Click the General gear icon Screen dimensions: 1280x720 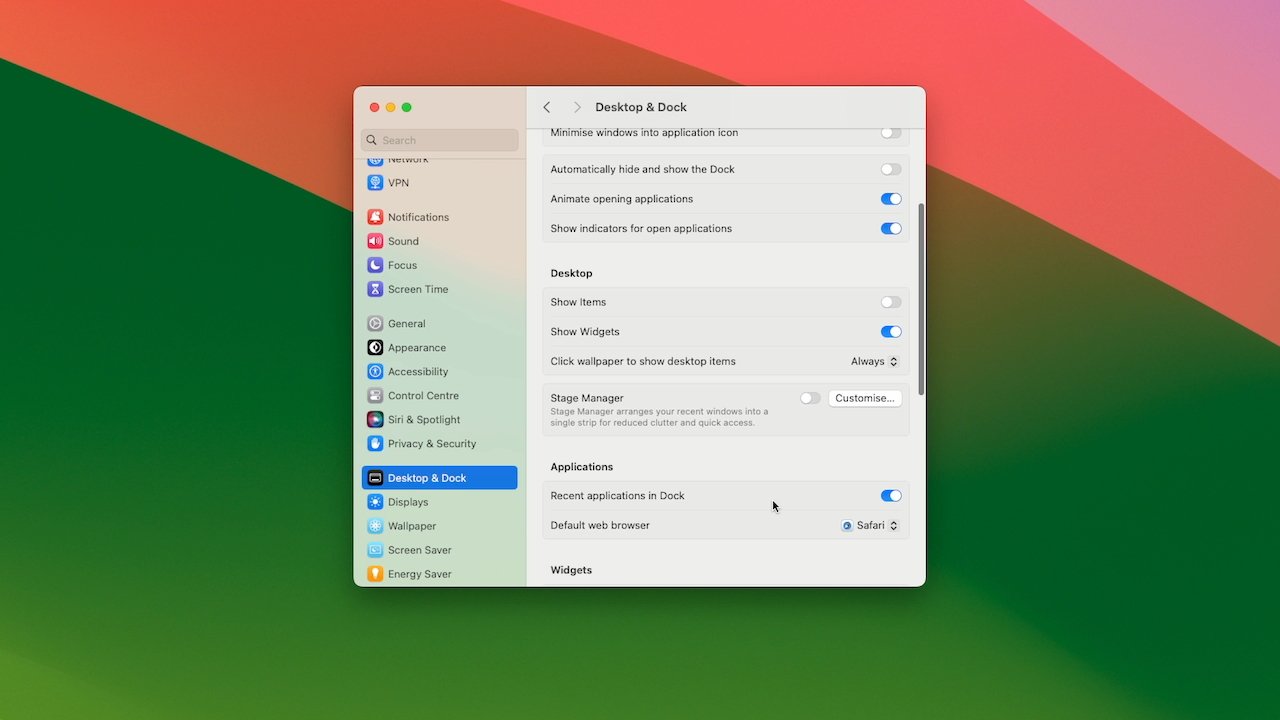[375, 323]
